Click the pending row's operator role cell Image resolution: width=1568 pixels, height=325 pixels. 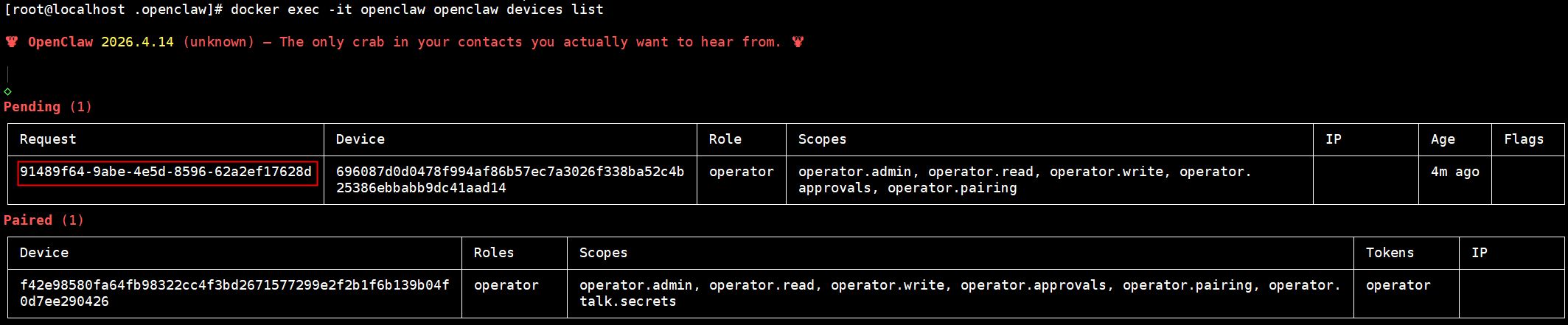[x=742, y=172]
